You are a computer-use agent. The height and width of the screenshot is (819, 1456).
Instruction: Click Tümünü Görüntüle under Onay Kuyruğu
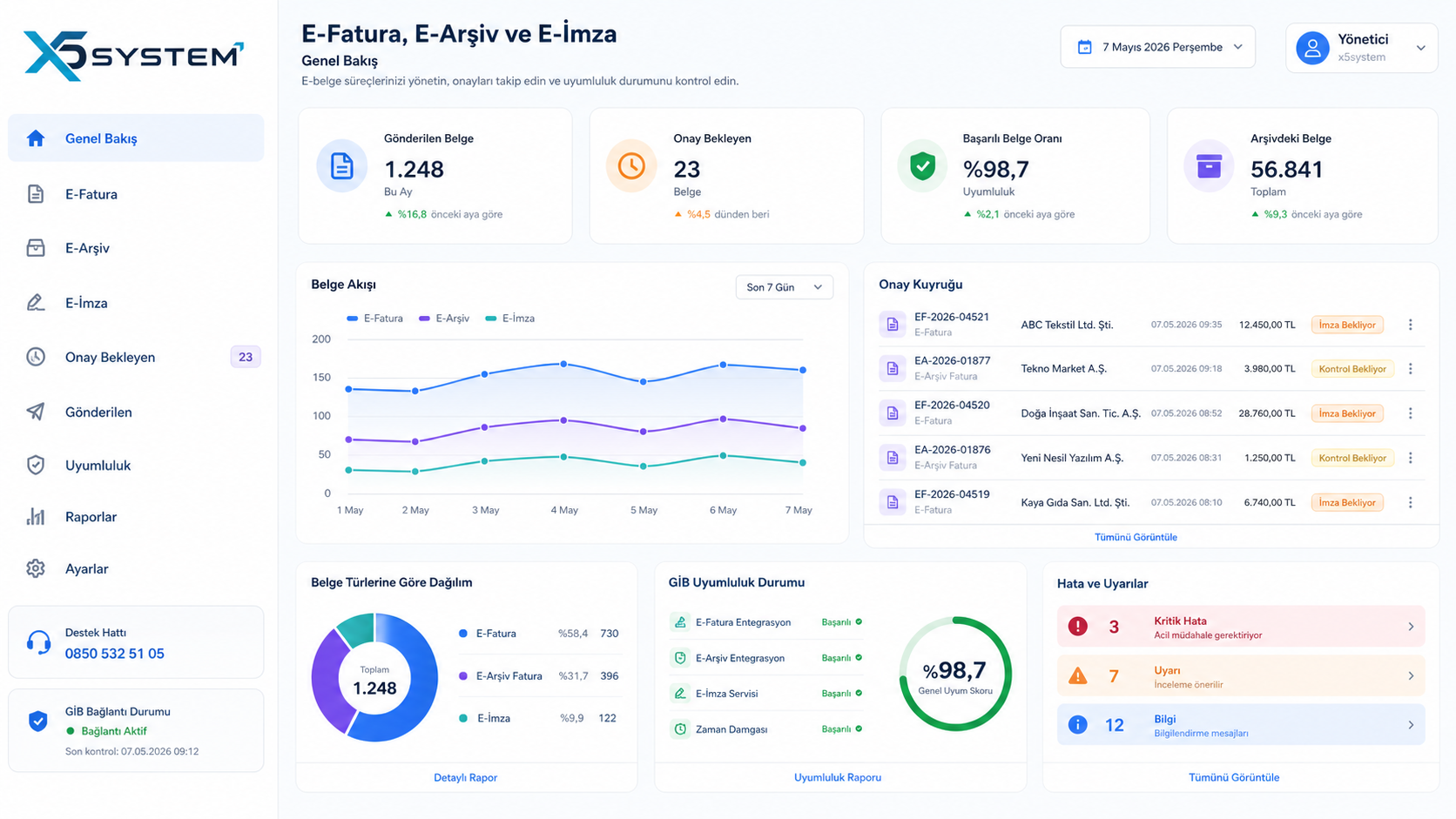point(1136,537)
